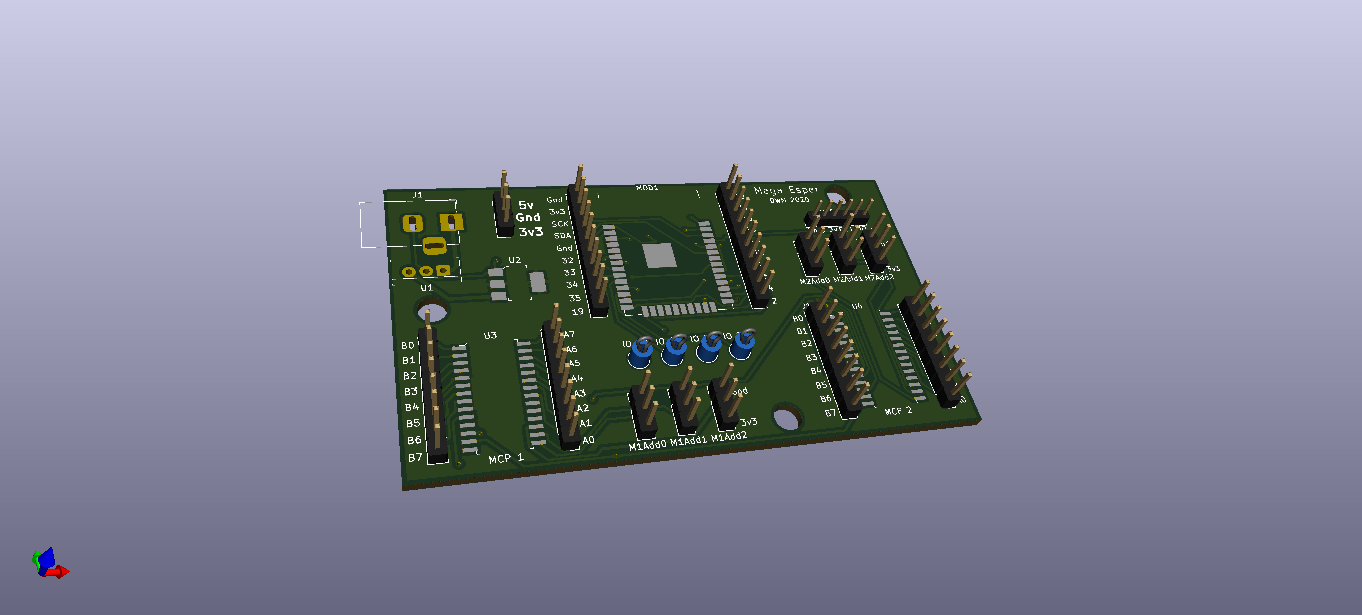The width and height of the screenshot is (1362, 615).
Task: Click the bold Gnd label beside power header
Action: [x=528, y=217]
